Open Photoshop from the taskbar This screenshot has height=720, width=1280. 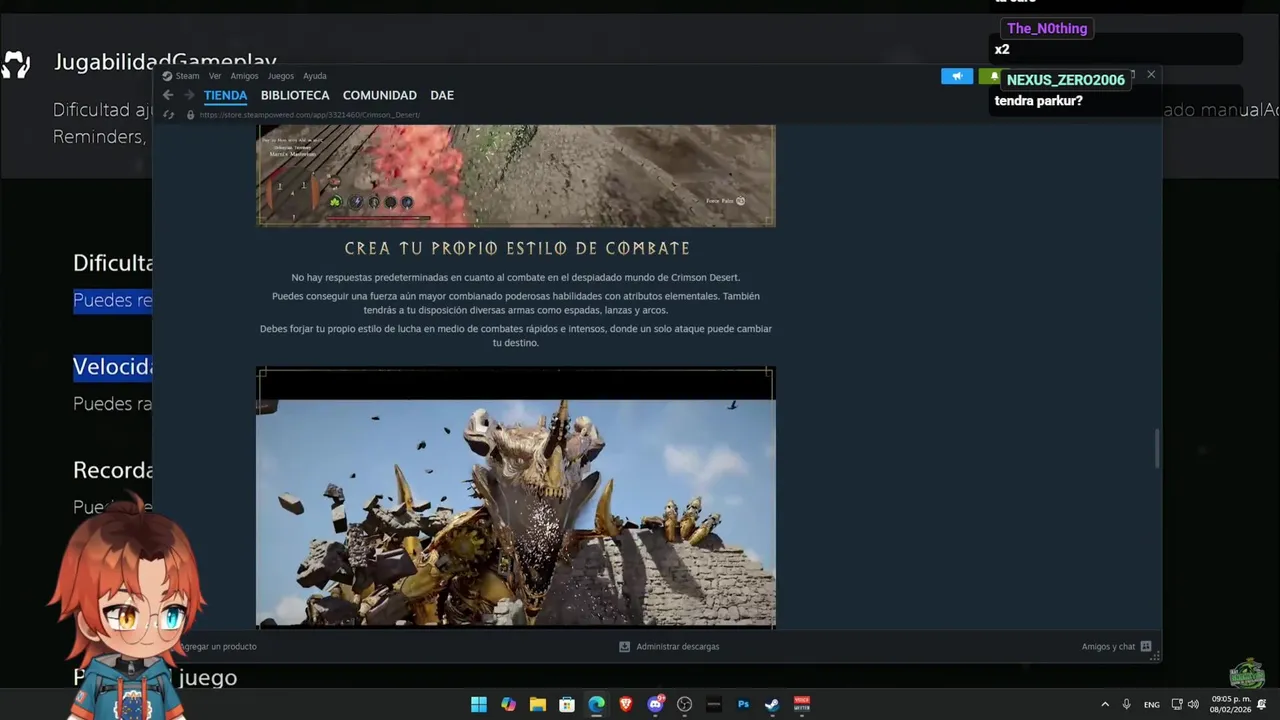point(743,704)
